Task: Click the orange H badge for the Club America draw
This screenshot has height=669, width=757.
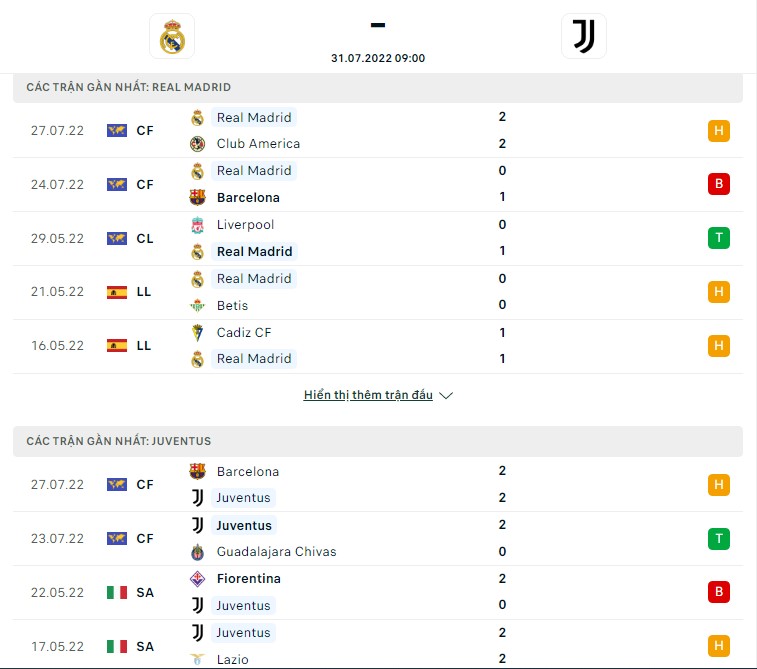Action: [719, 131]
